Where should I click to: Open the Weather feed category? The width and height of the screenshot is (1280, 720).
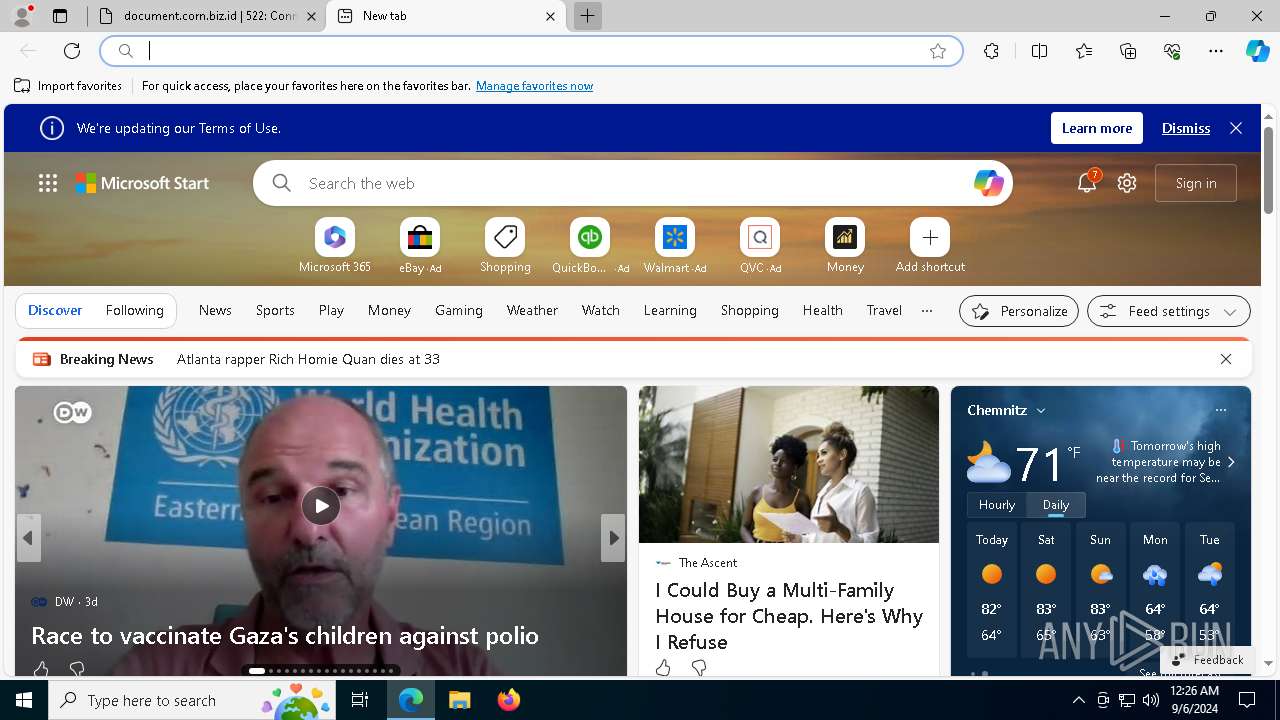532,311
